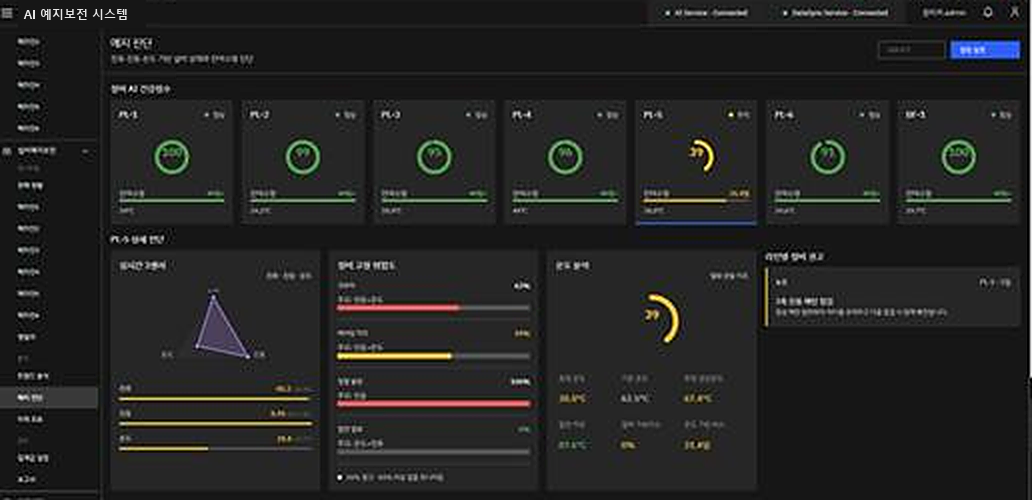Viewport: 1032px width, 500px height.
Task: Click the yellow health bar on PL-5 card
Action: click(696, 201)
